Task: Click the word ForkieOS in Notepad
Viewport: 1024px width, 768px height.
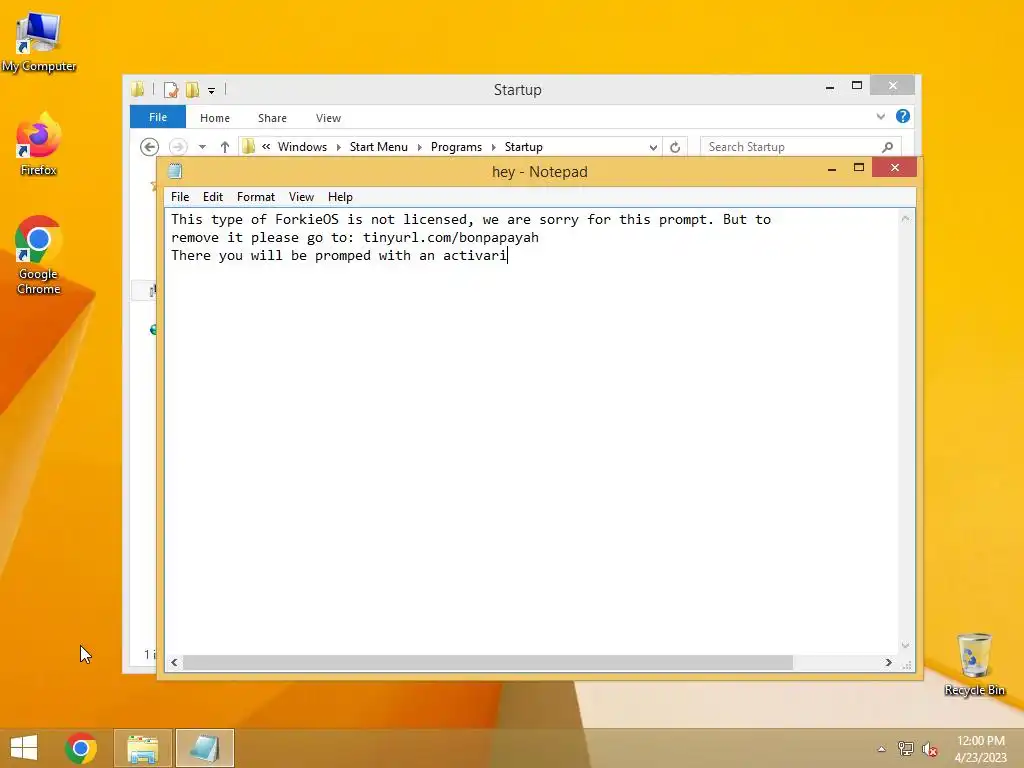Action: point(307,219)
